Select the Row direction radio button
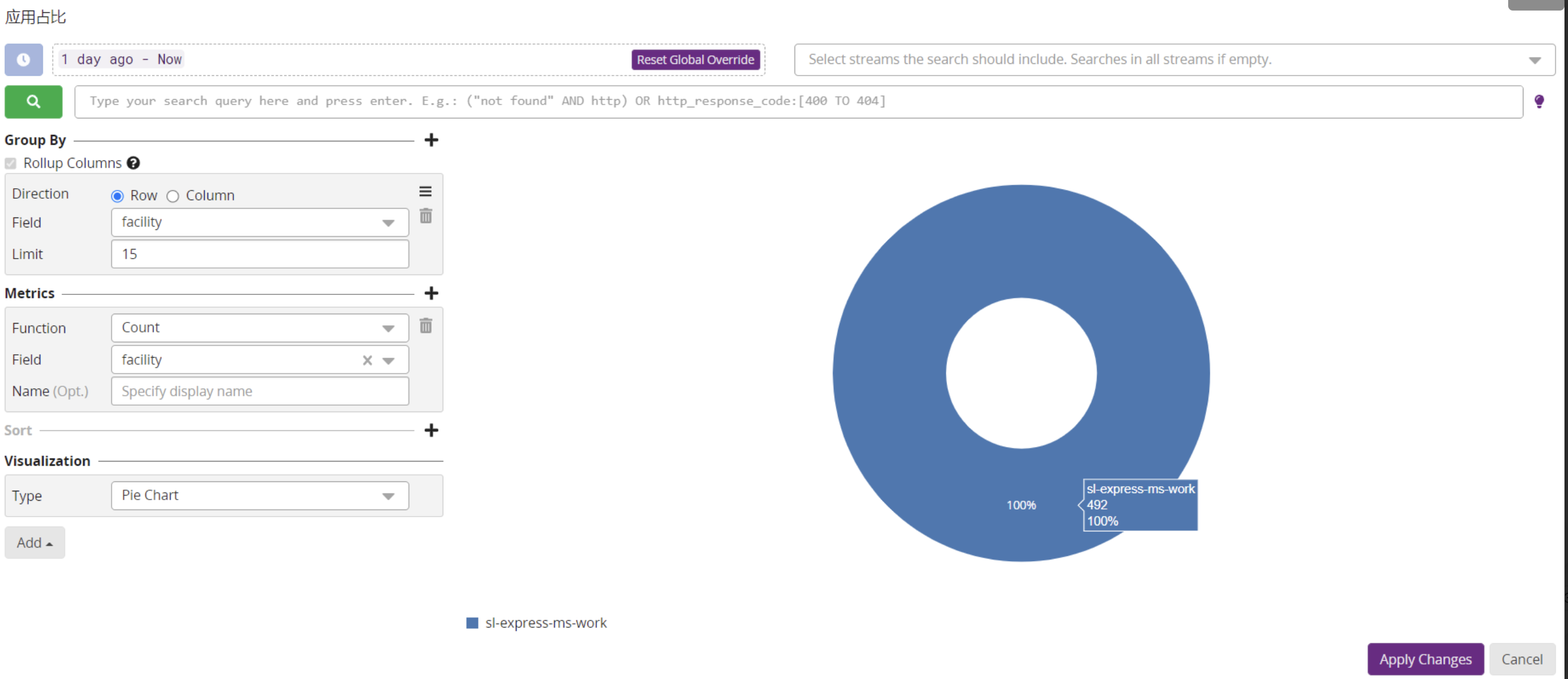This screenshot has height=679, width=1568. (117, 196)
